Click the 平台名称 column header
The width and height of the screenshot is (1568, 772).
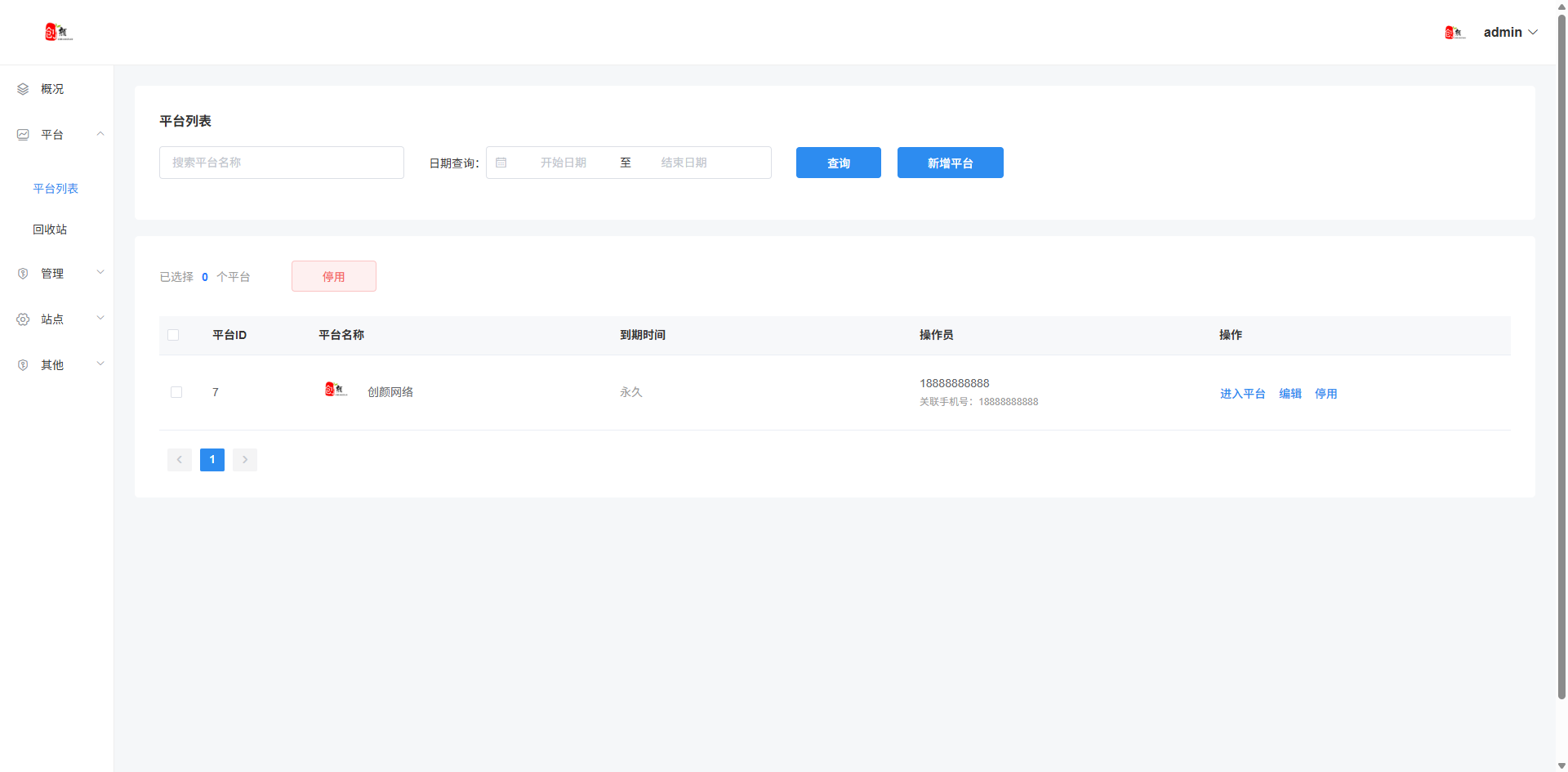point(341,335)
